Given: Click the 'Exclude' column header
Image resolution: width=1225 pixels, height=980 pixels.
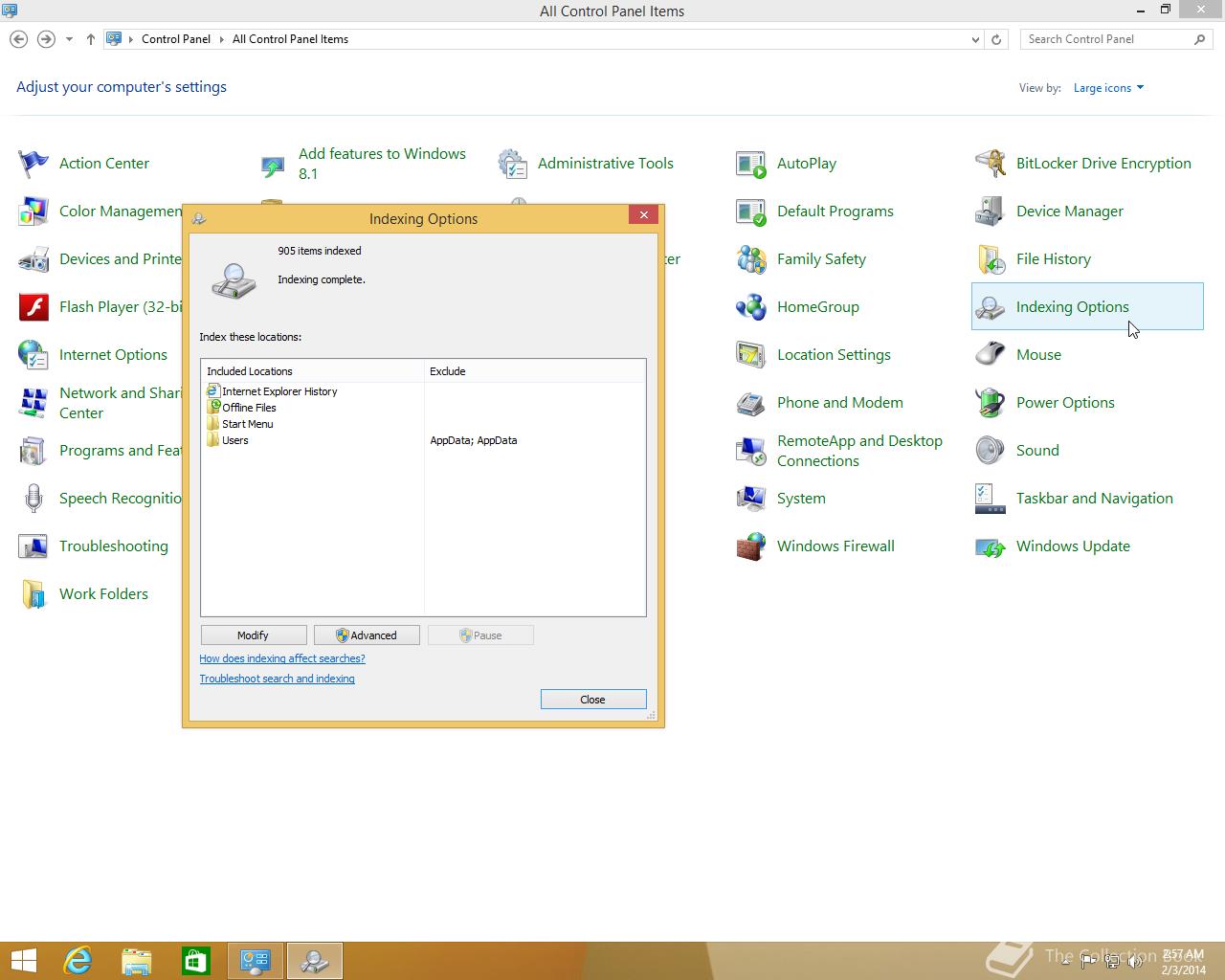Looking at the screenshot, I should tap(535, 371).
